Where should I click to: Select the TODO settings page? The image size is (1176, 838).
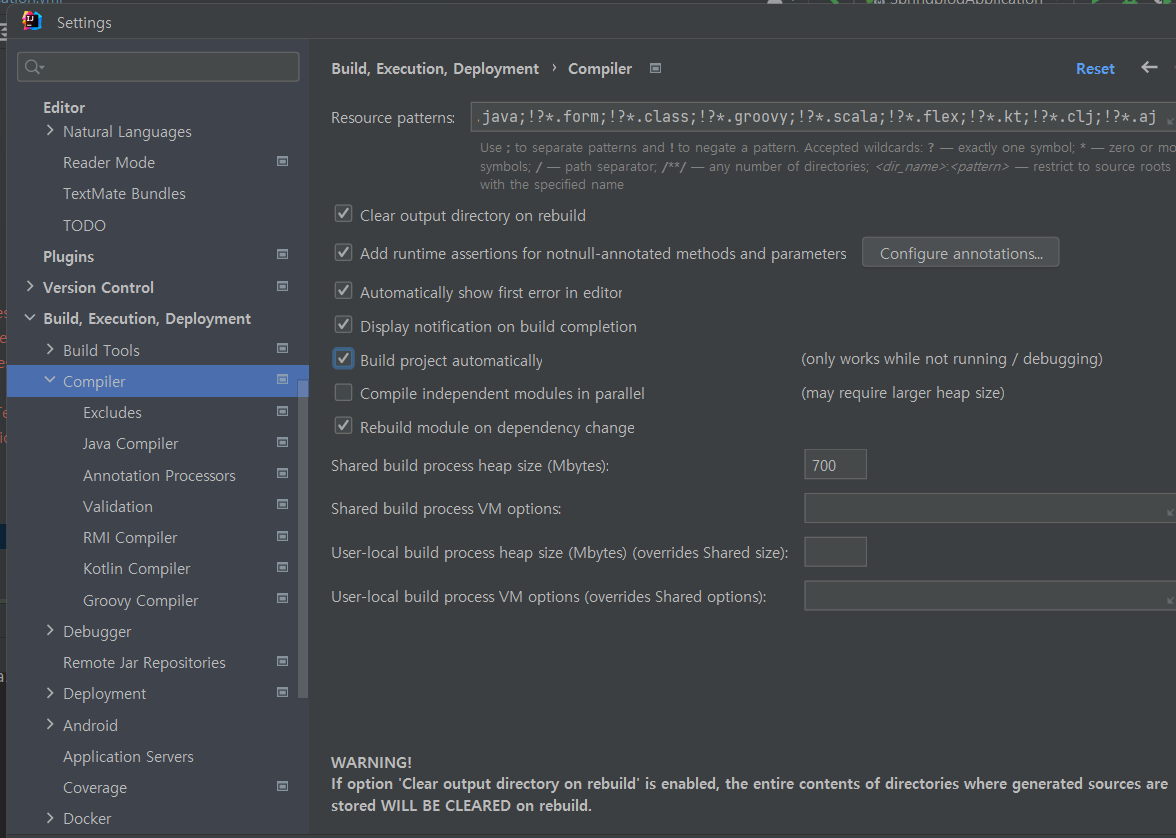click(84, 225)
